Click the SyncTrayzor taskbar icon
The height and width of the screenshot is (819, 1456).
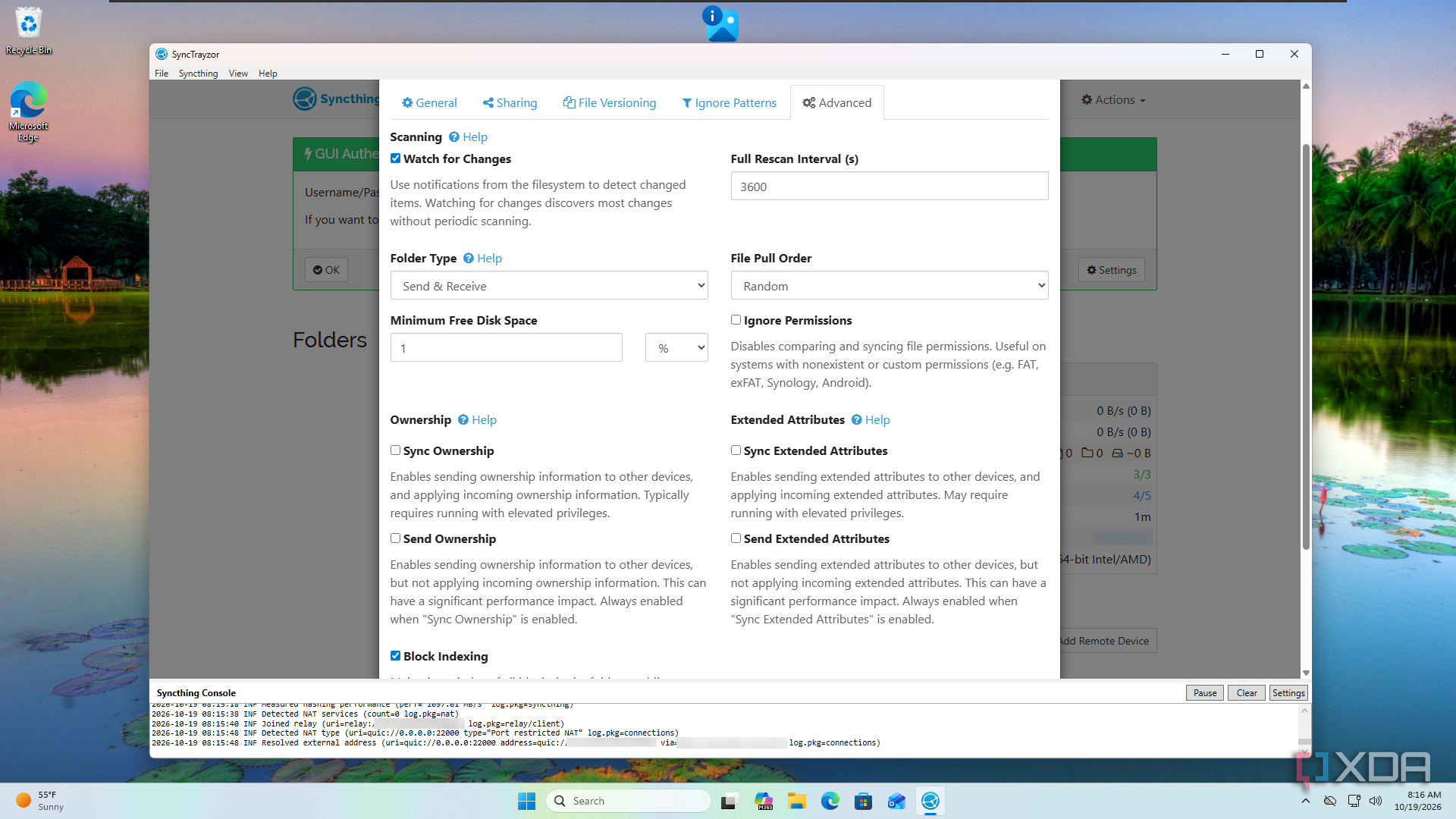[x=930, y=801]
